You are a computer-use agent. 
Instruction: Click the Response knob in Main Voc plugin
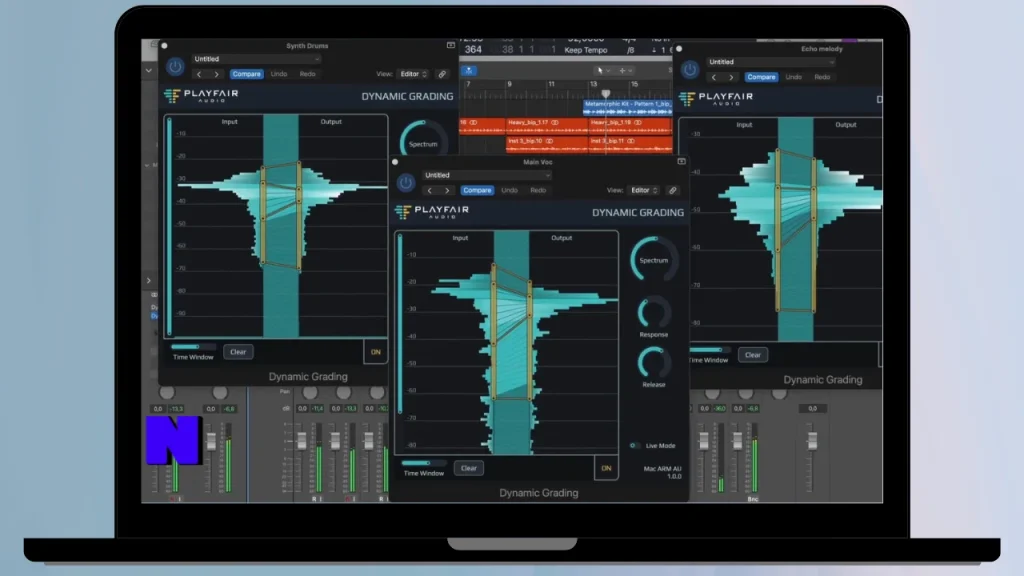coord(654,312)
